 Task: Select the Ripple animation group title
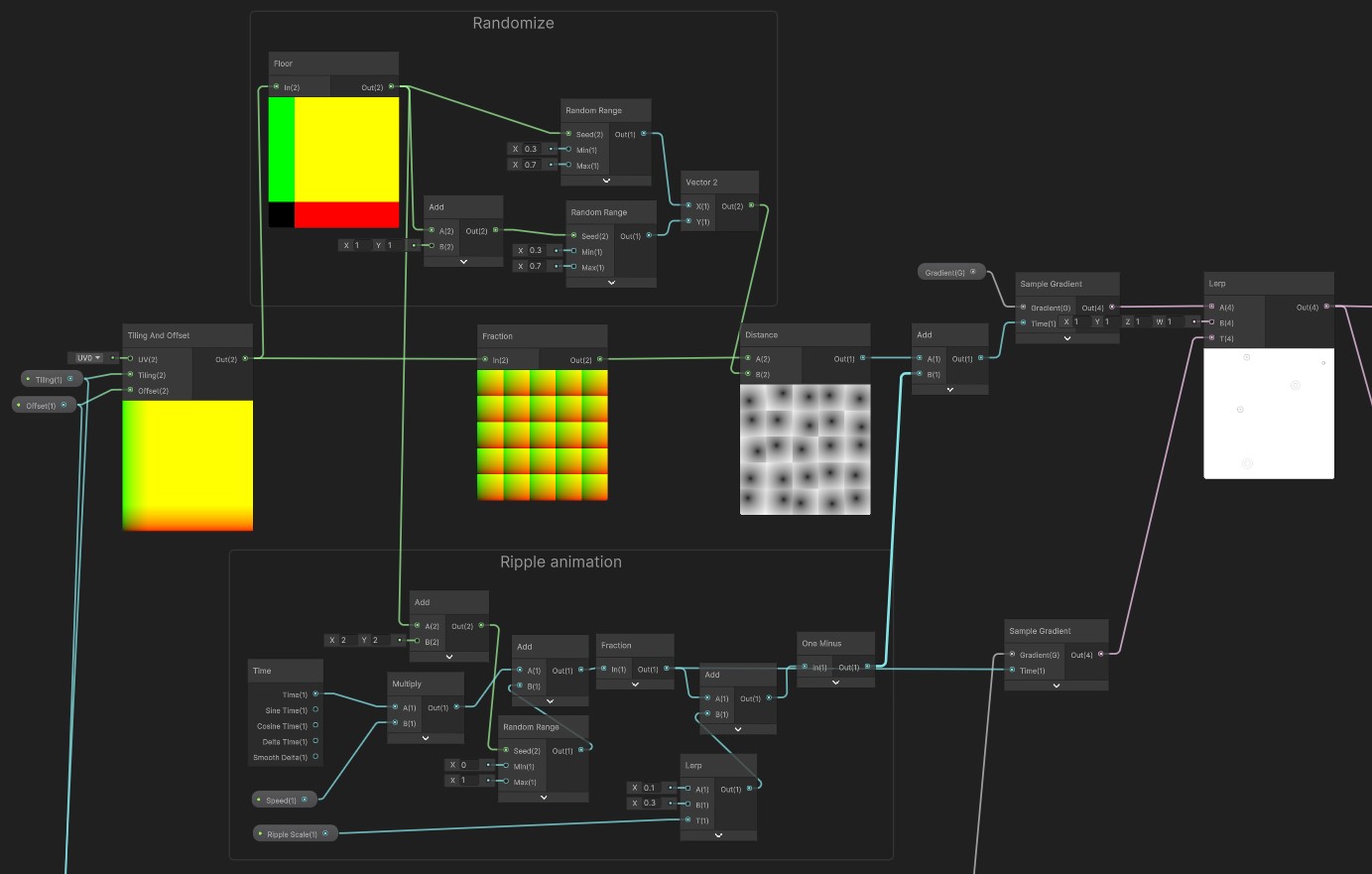561,562
